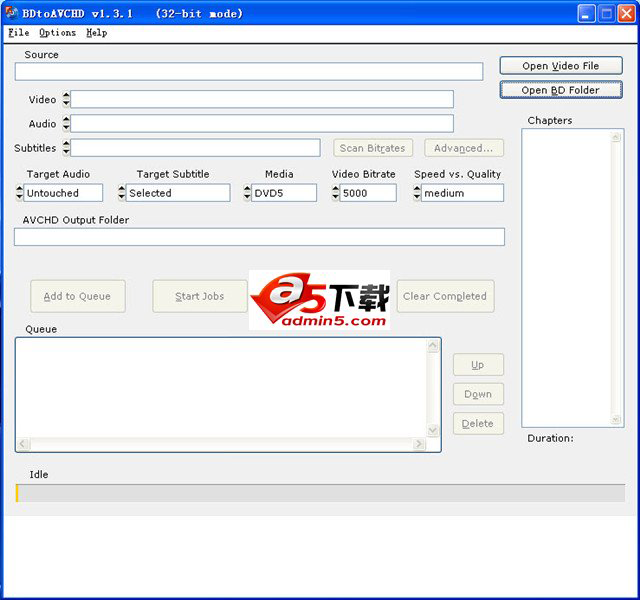
Task: Click the Video stream field
Action: [x=262, y=99]
